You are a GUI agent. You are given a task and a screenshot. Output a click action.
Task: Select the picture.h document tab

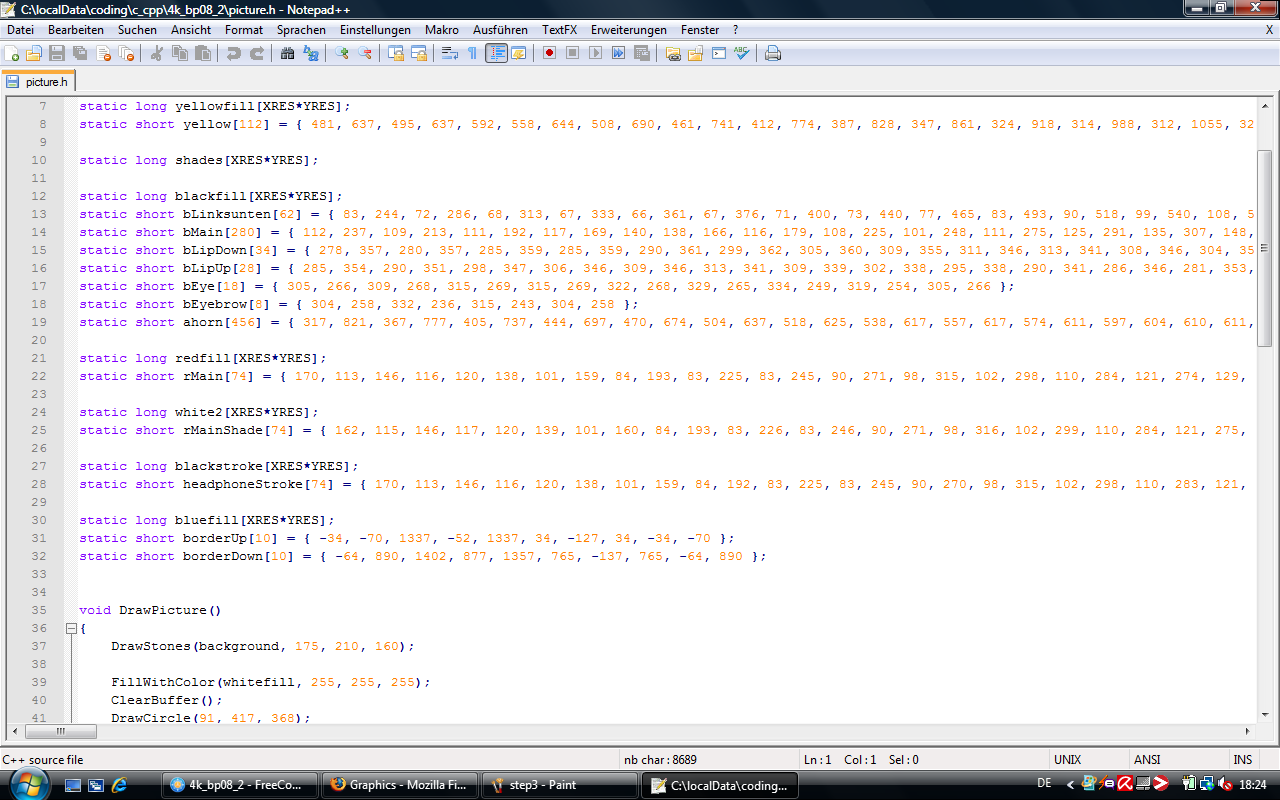coord(38,82)
